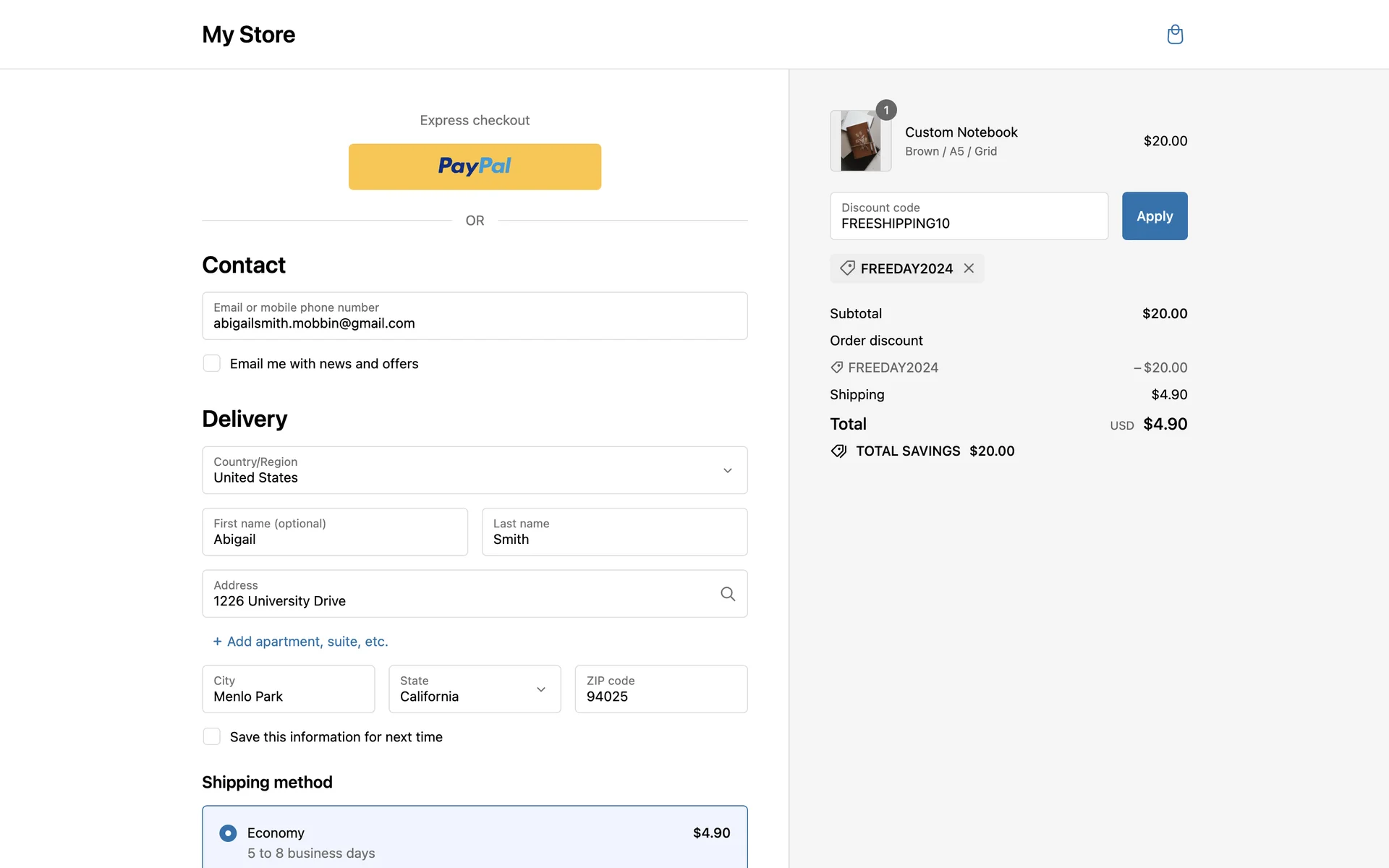Remove the FREEDAY2024 discount tag
This screenshot has width=1389, height=868.
[x=969, y=268]
